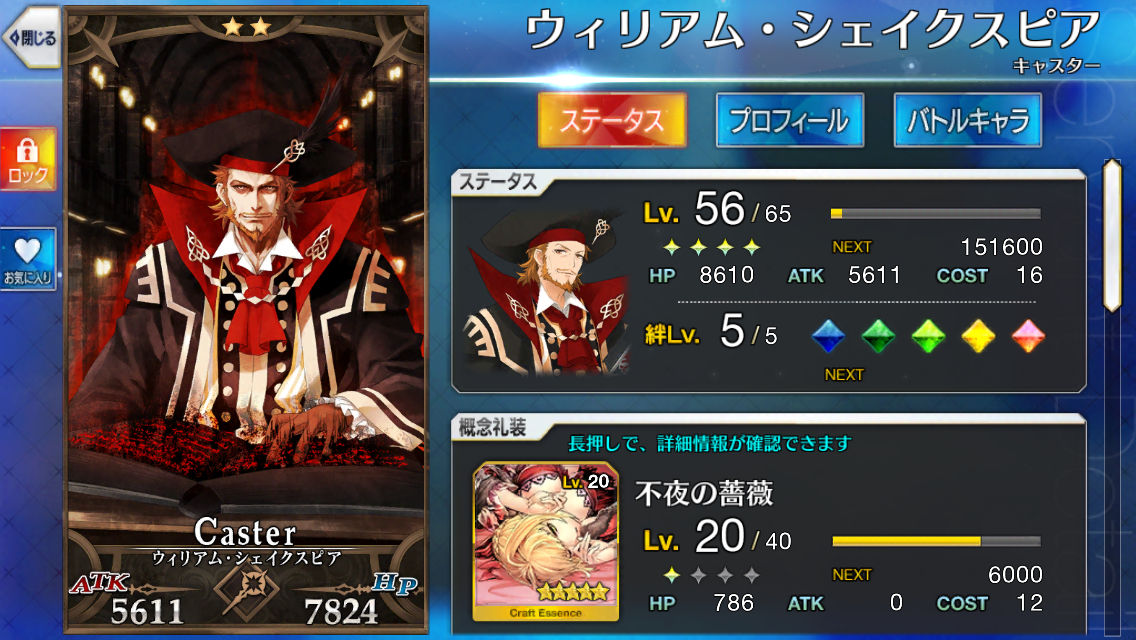1136x640 pixels.
Task: Click the blue bond diamond gem
Action: tap(828, 336)
